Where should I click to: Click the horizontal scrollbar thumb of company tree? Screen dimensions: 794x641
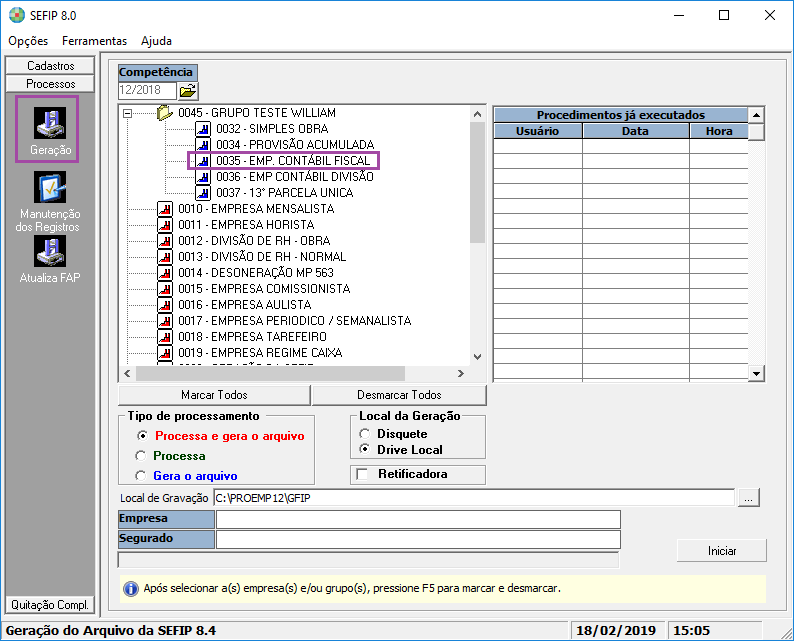click(x=270, y=374)
